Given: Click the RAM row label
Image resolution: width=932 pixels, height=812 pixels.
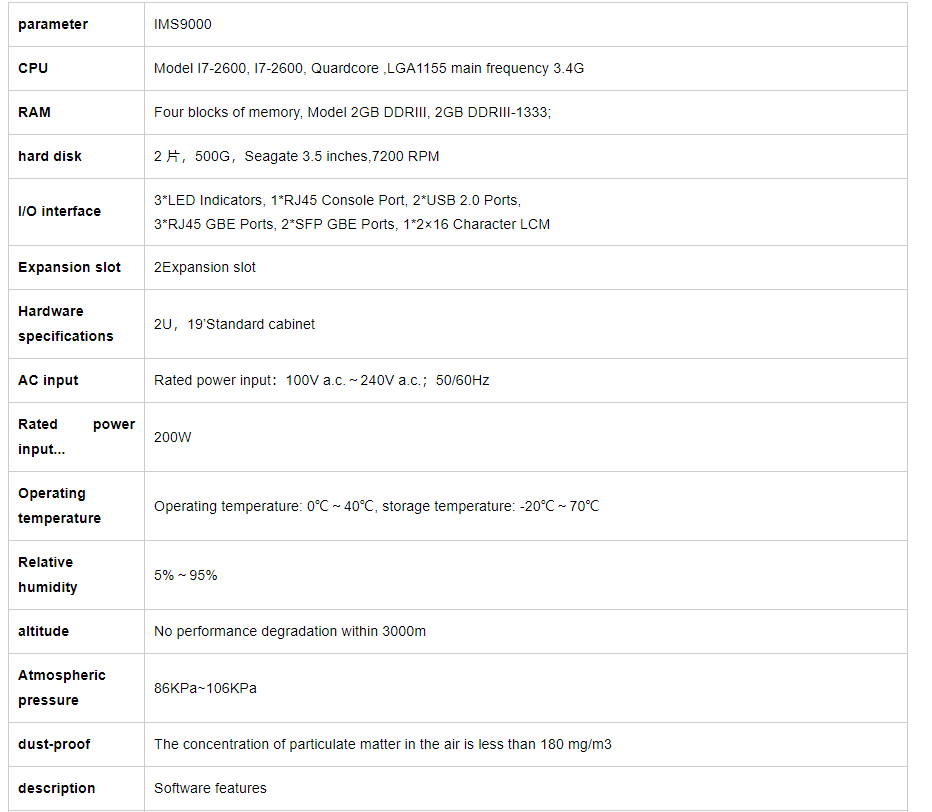Looking at the screenshot, I should (x=34, y=112).
